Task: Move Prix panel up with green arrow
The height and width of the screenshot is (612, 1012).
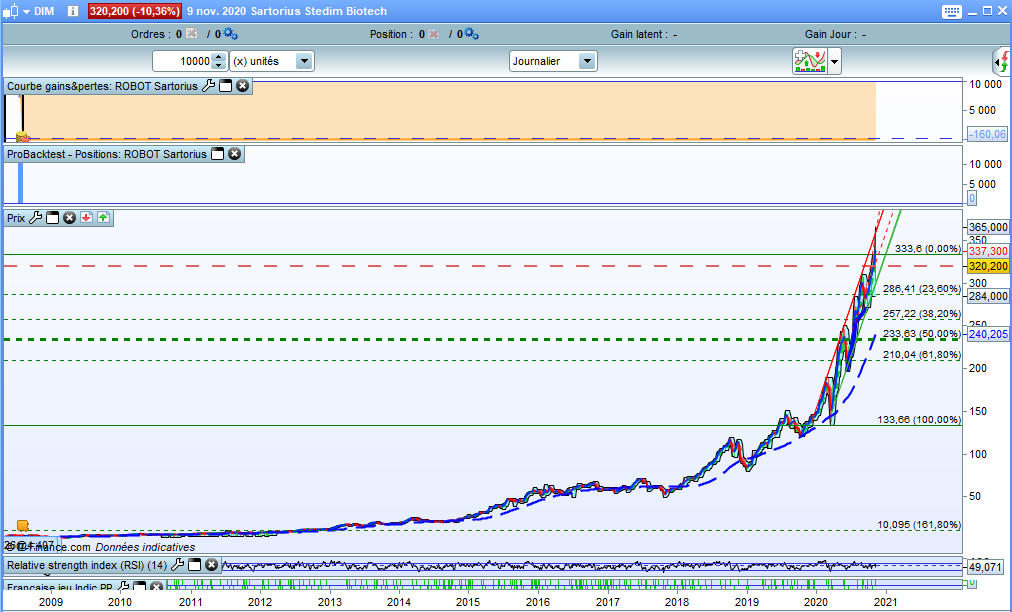Action: 103,218
